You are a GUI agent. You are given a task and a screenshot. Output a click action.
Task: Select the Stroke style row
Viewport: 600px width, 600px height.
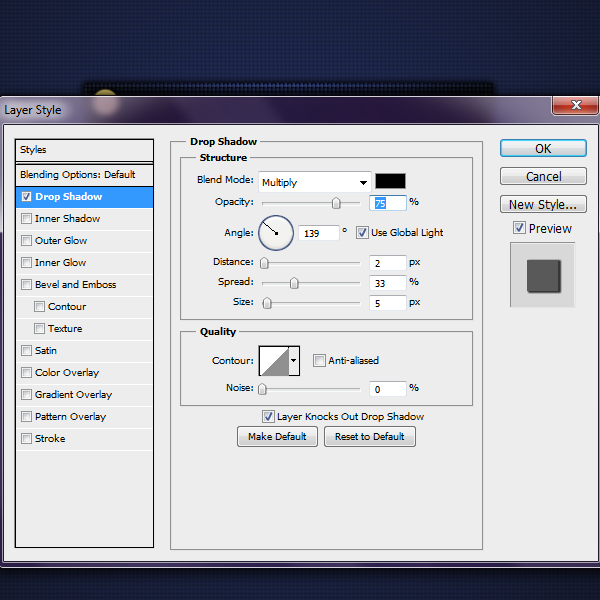84,439
